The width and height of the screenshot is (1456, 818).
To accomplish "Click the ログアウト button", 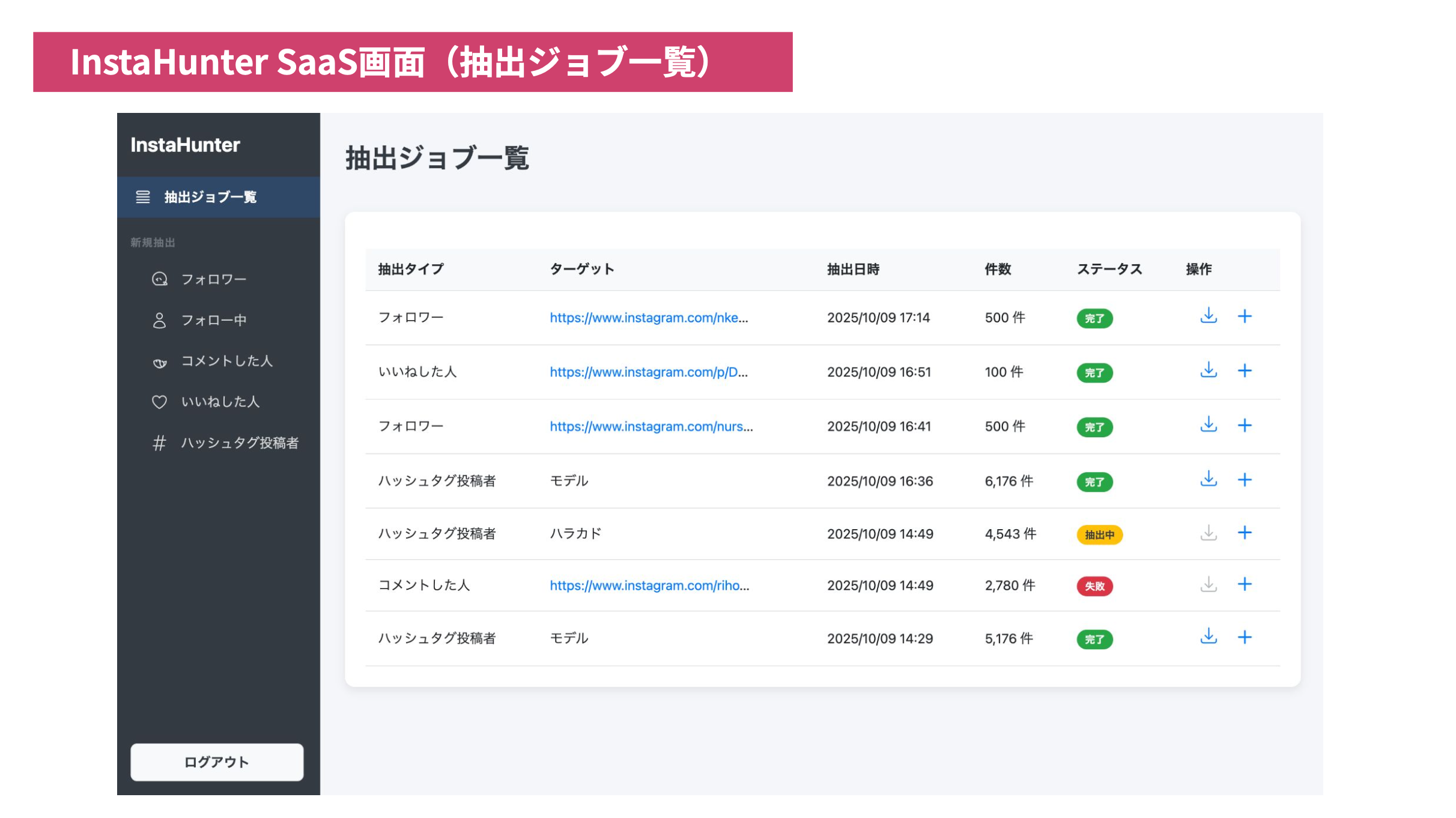I will pos(217,762).
